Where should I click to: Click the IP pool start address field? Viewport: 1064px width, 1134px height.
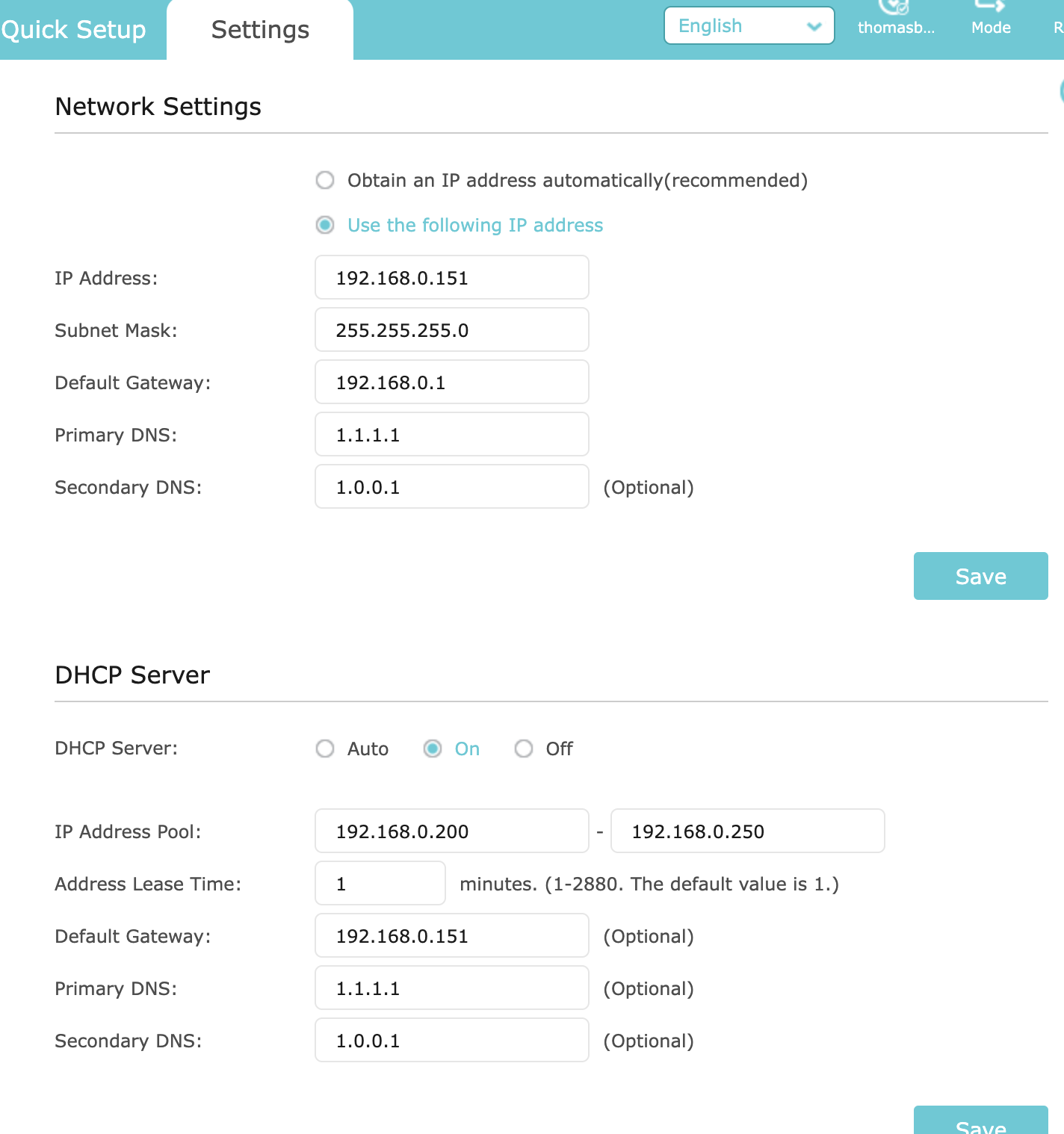tap(451, 831)
